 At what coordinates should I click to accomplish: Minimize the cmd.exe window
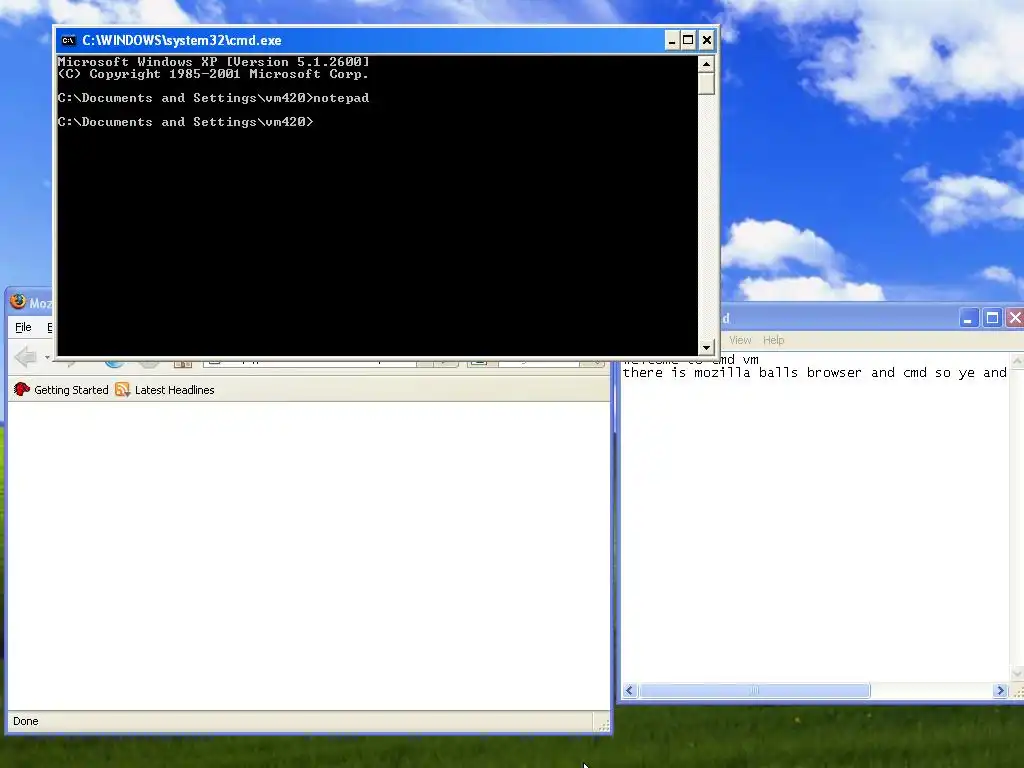672,40
